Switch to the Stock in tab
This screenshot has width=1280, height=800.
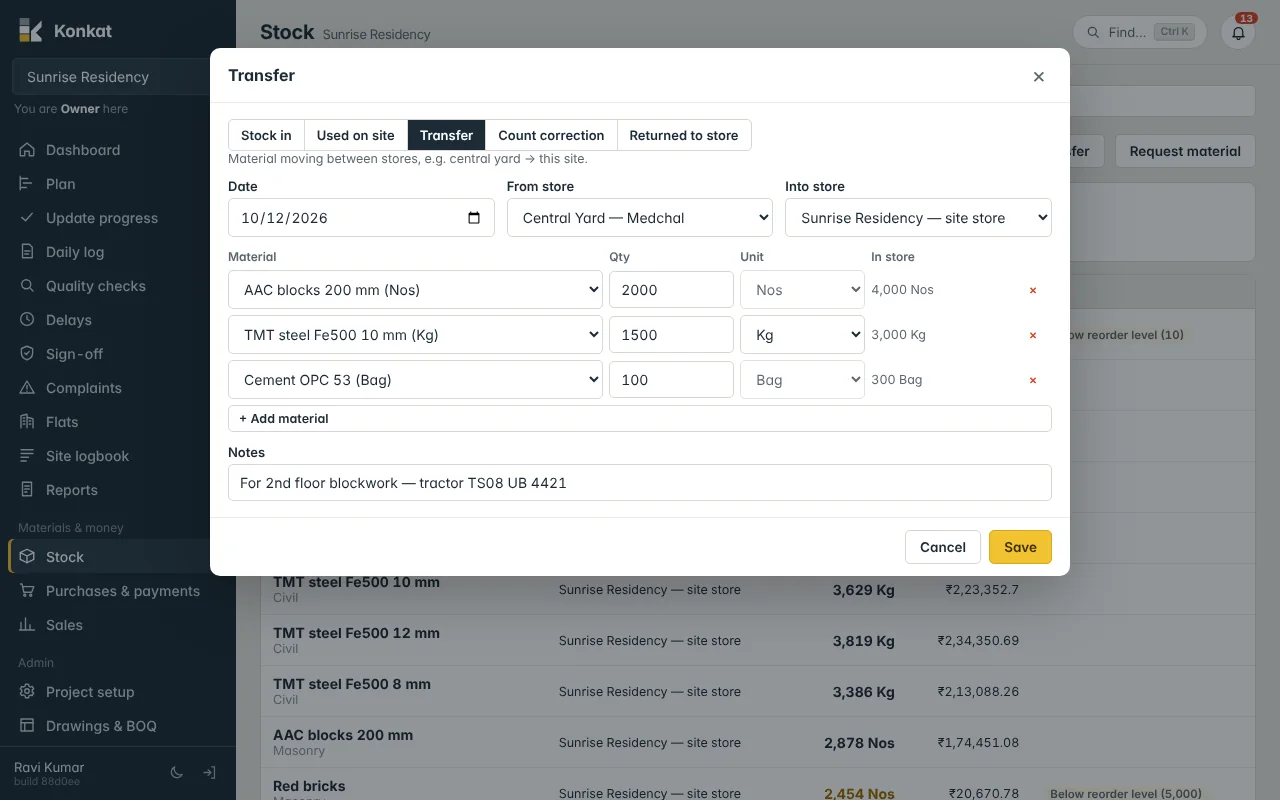point(266,135)
